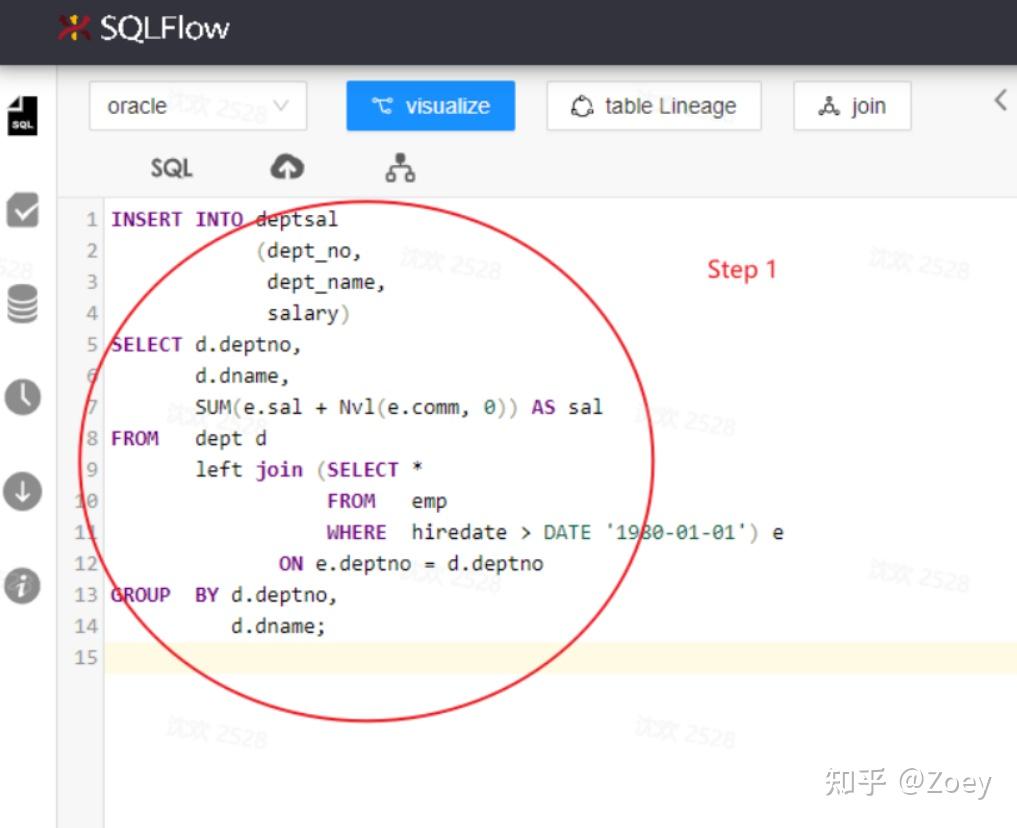Select the lineage diagram icon next to upload

tap(400, 168)
